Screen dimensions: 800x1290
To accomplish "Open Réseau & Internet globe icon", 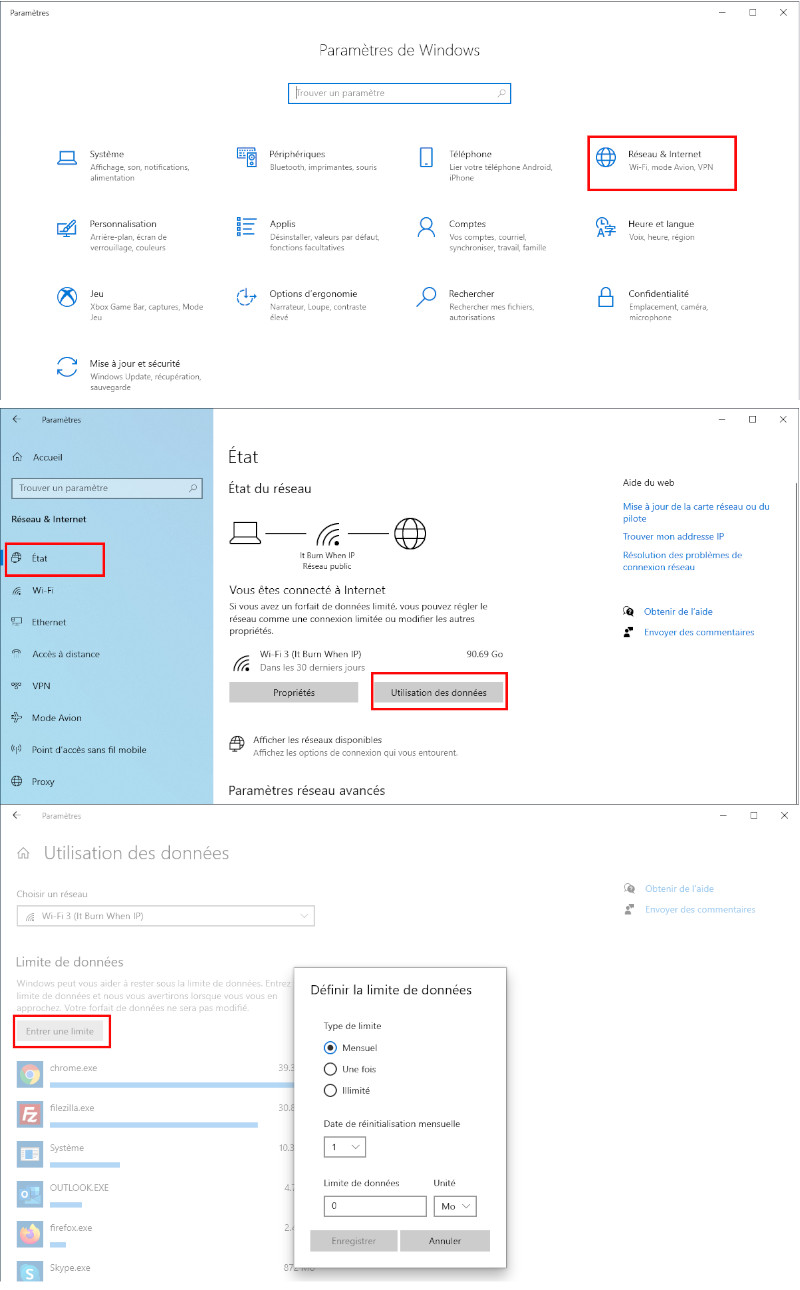I will 606,158.
